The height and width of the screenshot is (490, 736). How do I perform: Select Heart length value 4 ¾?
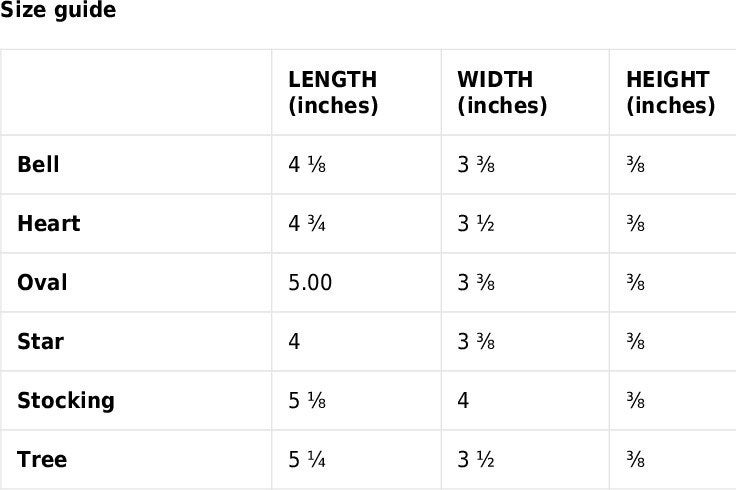[307, 224]
